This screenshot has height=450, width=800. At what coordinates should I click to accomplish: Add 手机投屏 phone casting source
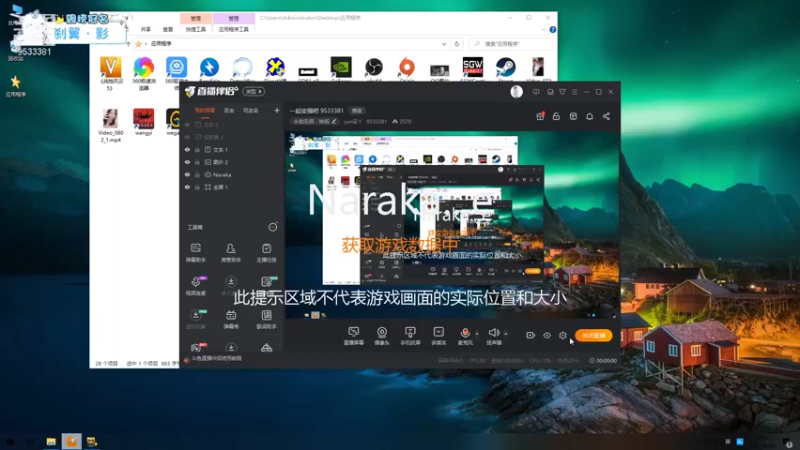tap(410, 336)
